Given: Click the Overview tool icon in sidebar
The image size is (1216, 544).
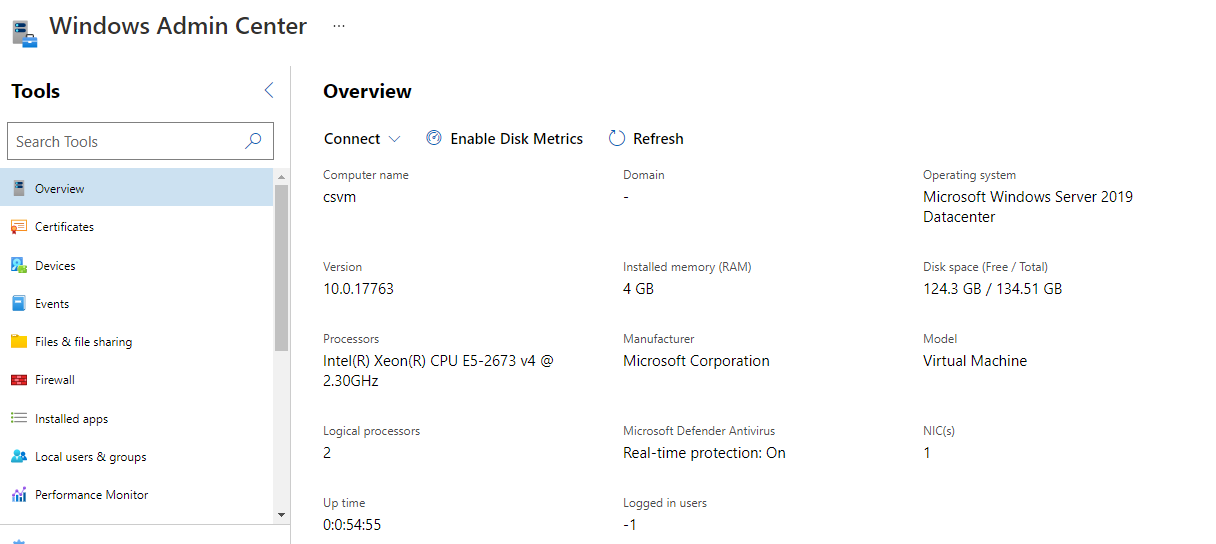Looking at the screenshot, I should tap(19, 188).
